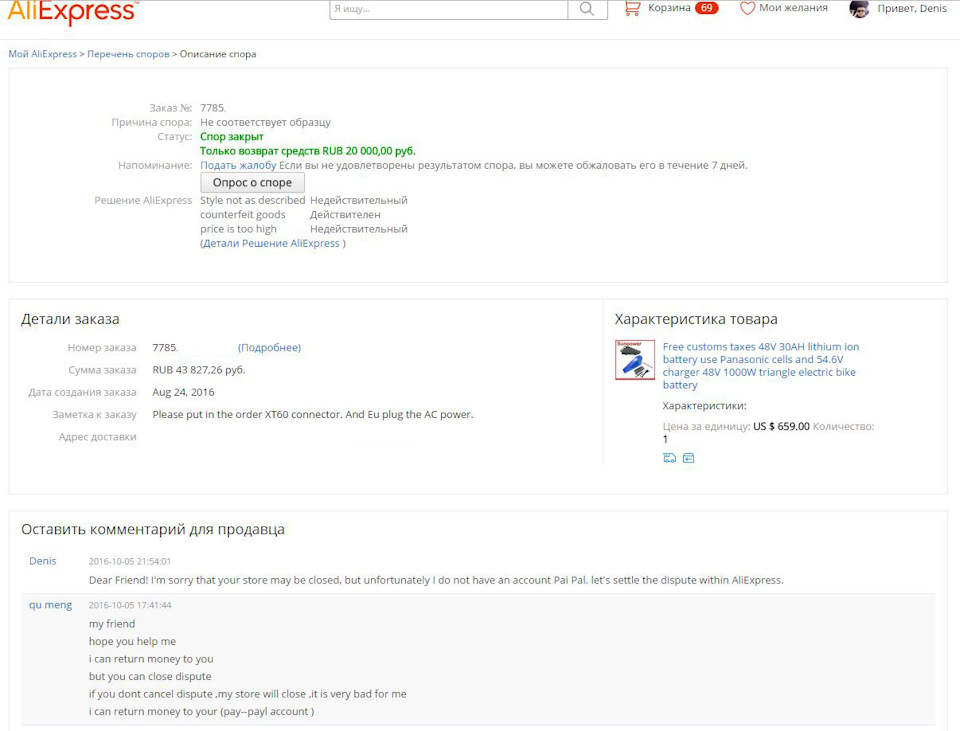Open the Перечень споров breadcrumb
This screenshot has width=960, height=731.
pos(128,54)
